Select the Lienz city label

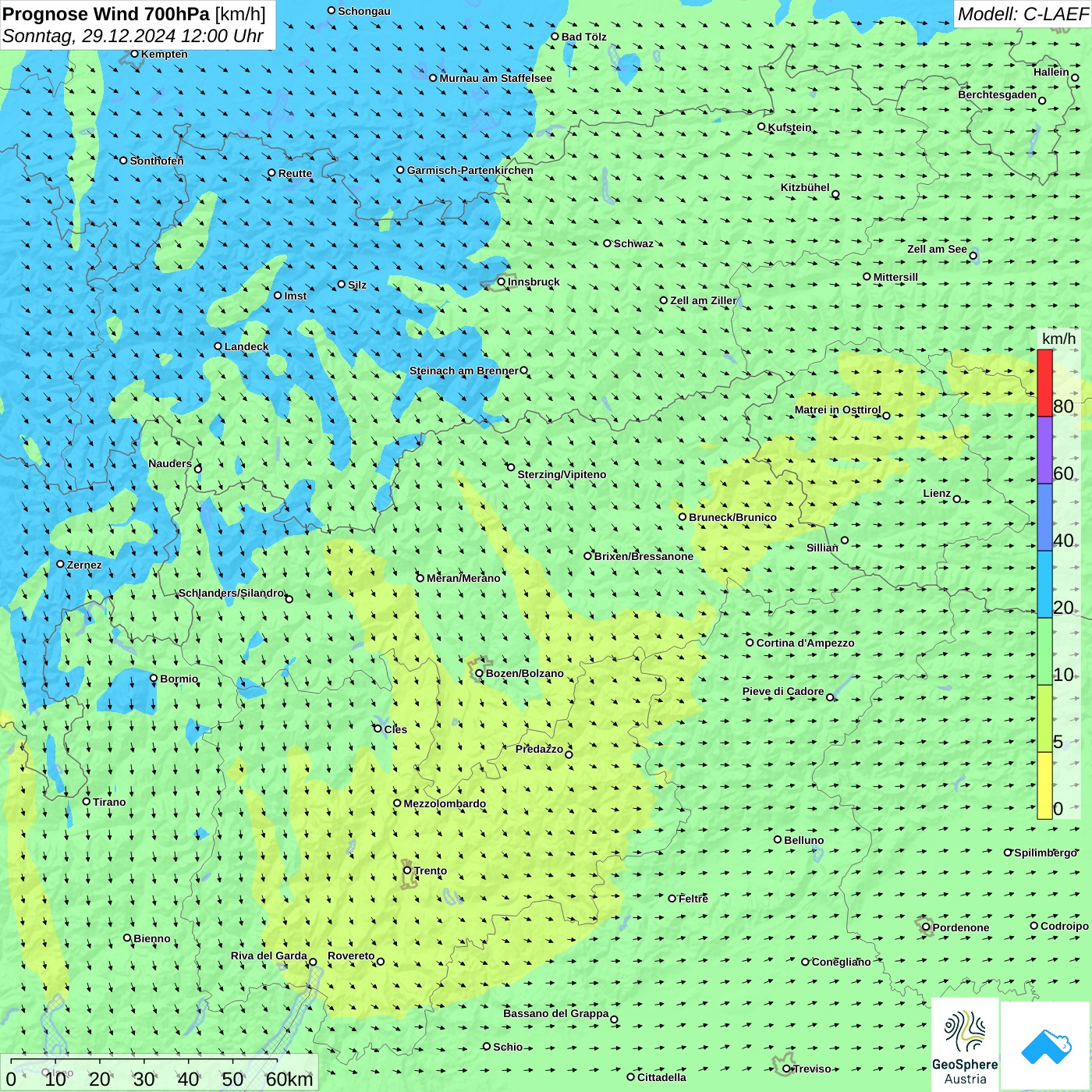937,493
